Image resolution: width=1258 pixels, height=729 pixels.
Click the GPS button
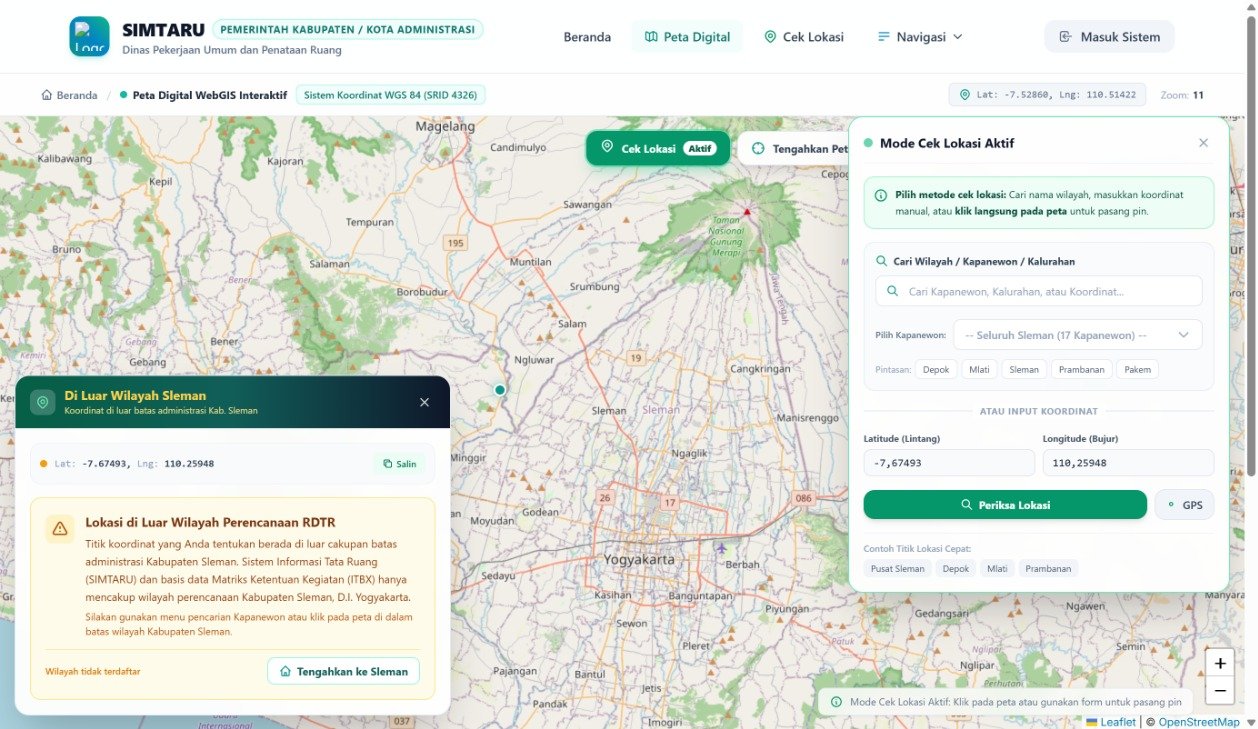[1184, 505]
